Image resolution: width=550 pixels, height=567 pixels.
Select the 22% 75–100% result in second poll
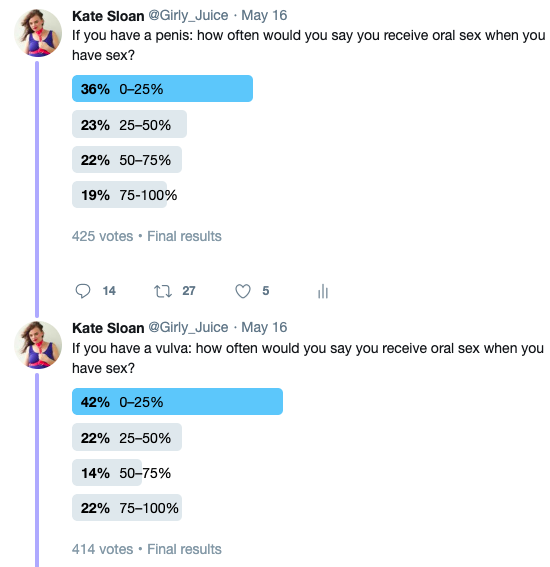pos(127,507)
